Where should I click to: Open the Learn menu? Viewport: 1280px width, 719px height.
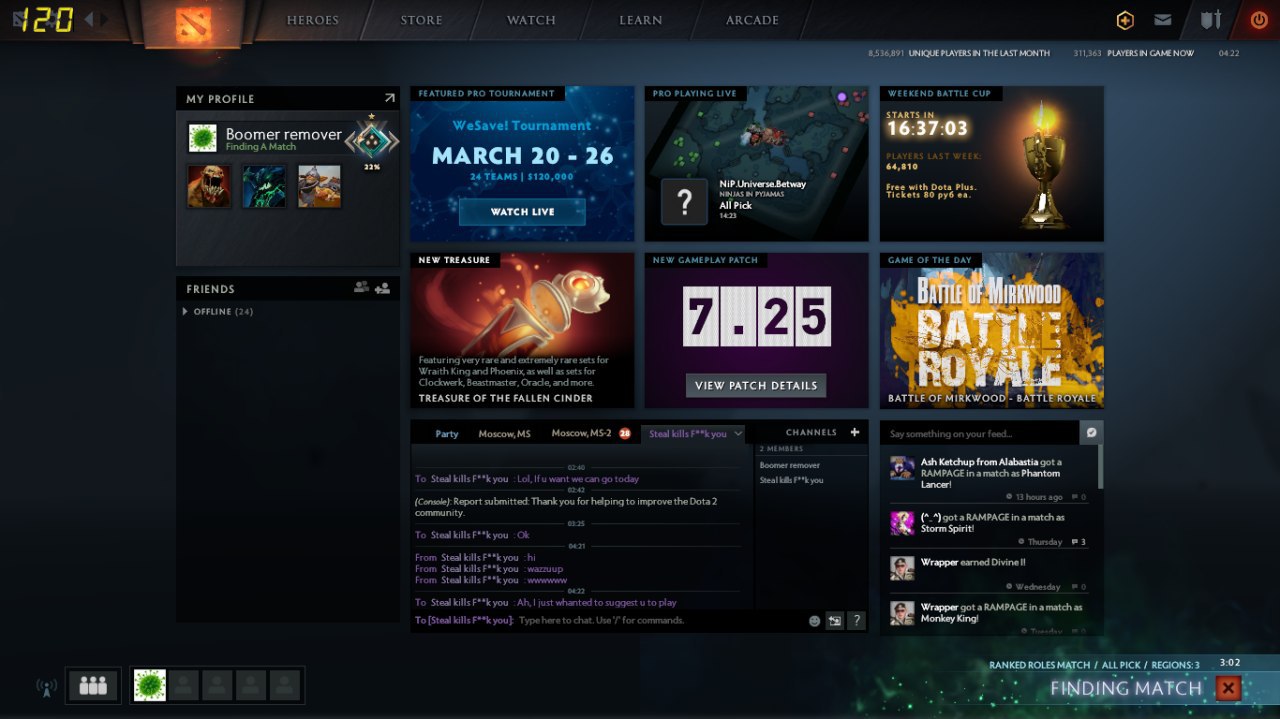tap(640, 20)
